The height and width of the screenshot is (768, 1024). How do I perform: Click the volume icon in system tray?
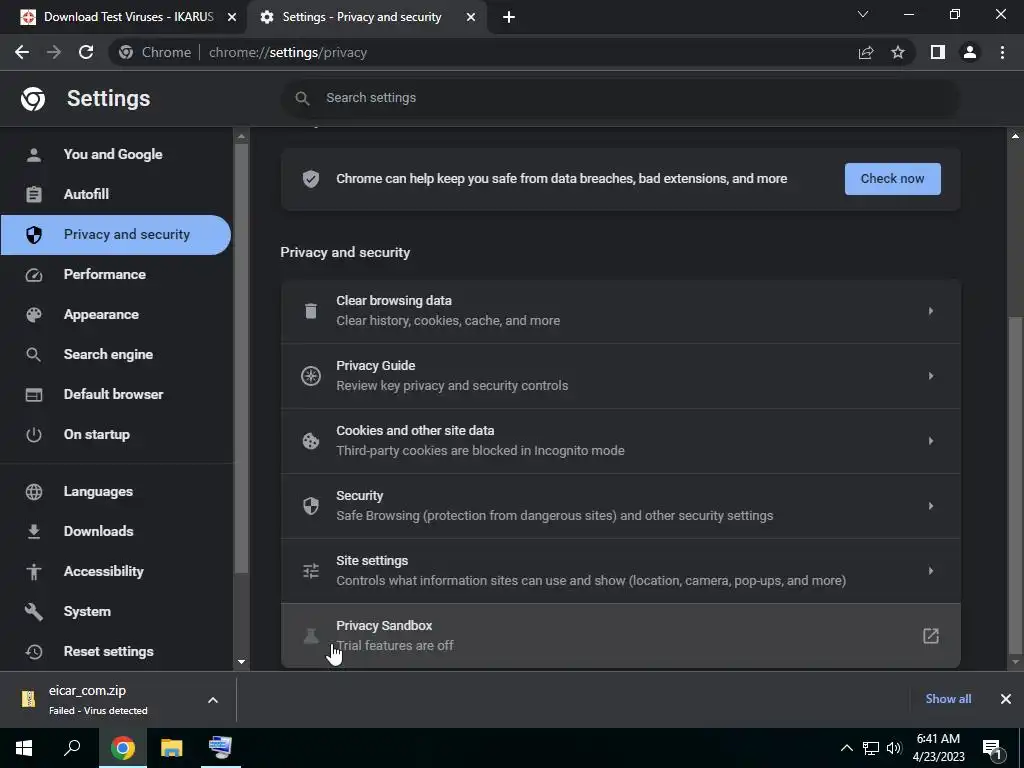(x=894, y=748)
